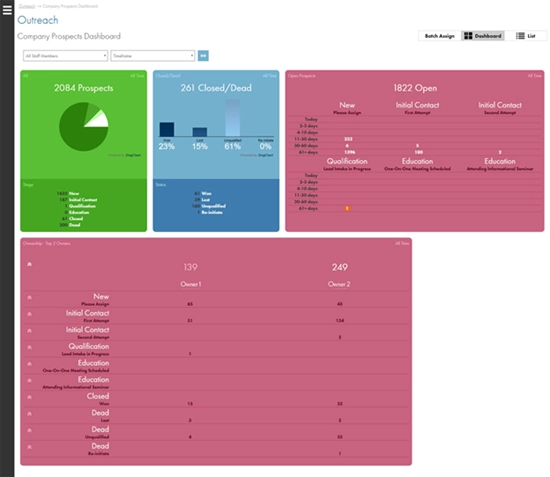Switch to the List view tab

526,36
